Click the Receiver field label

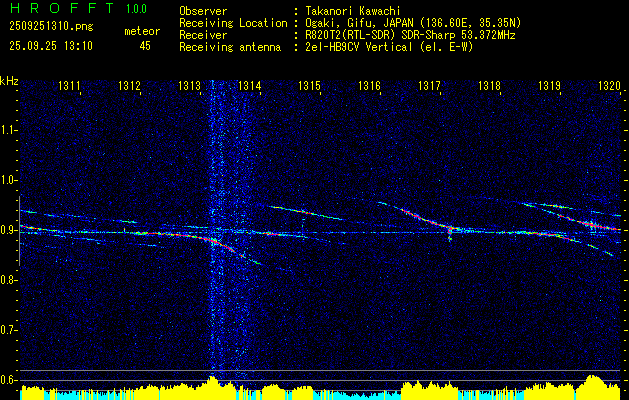[203, 35]
